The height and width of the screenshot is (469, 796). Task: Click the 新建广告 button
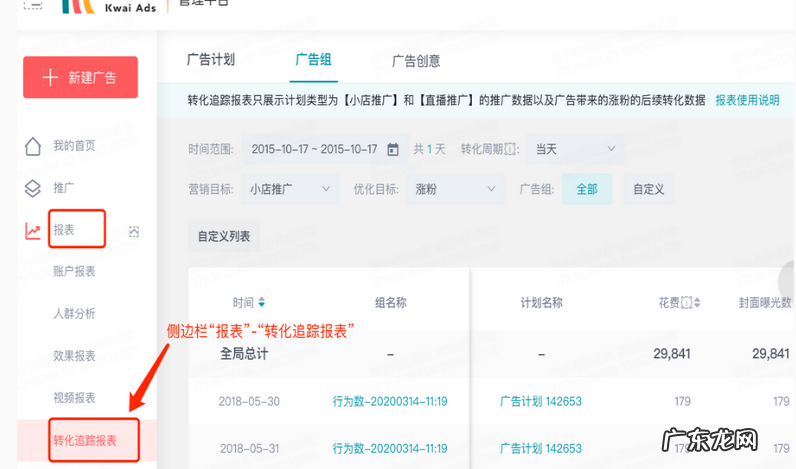80,77
